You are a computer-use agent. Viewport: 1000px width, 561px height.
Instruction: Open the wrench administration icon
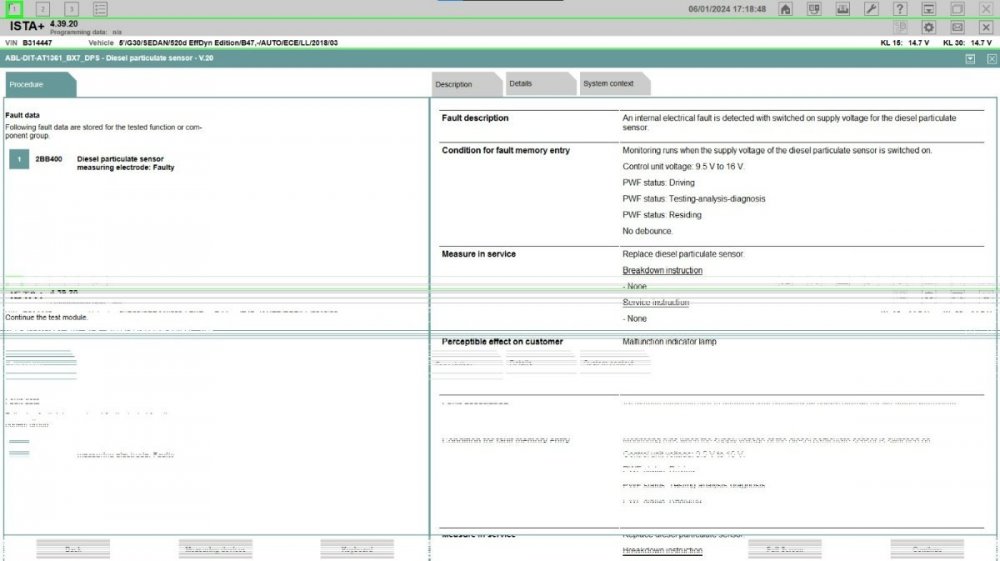[871, 9]
